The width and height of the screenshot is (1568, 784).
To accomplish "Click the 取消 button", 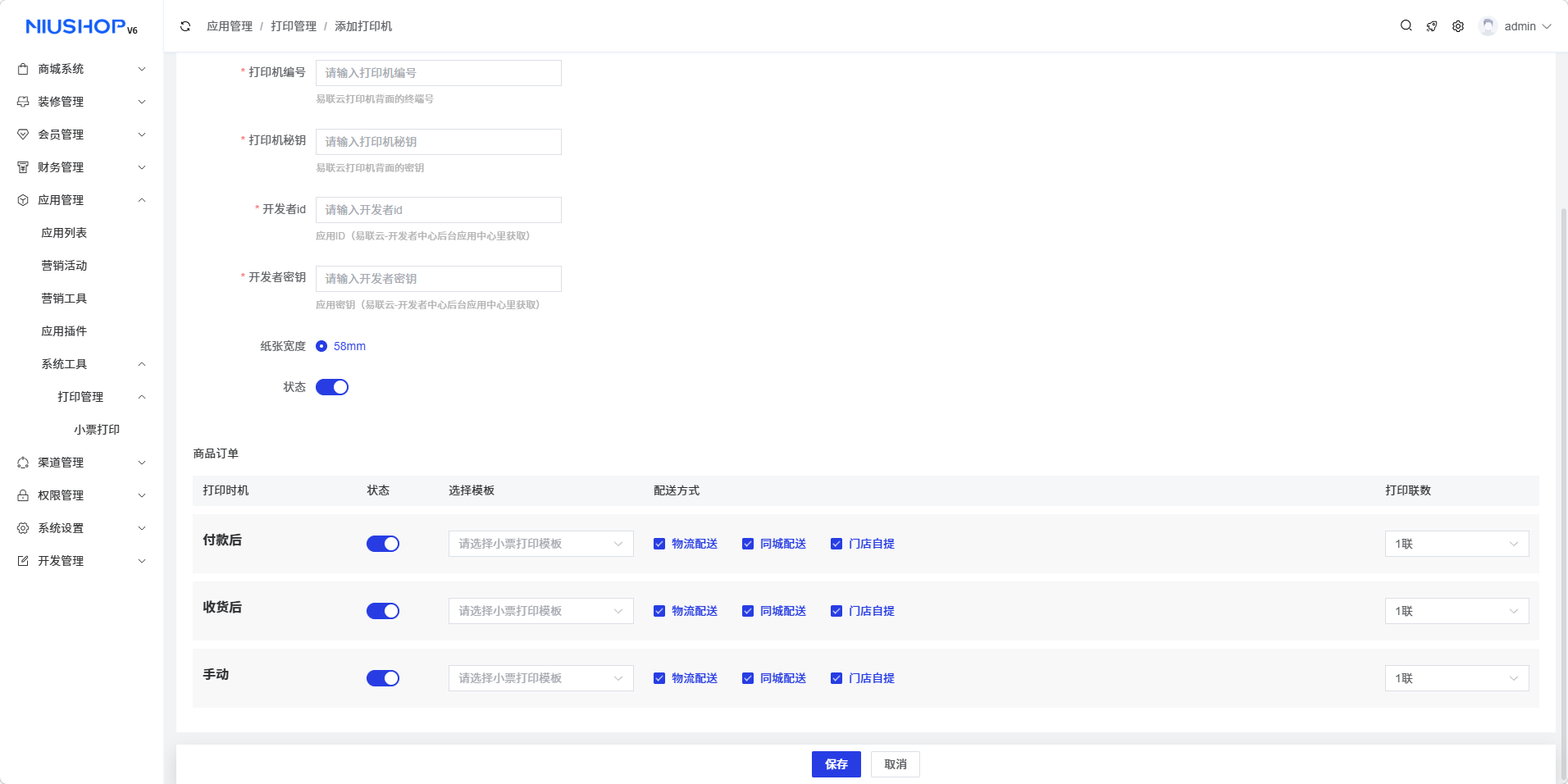I will (896, 764).
